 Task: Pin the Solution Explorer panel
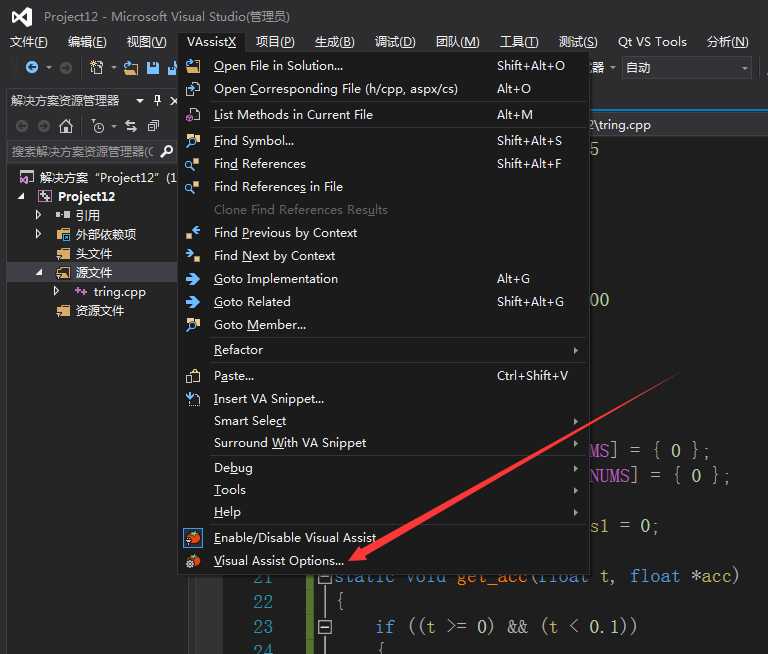tap(157, 100)
